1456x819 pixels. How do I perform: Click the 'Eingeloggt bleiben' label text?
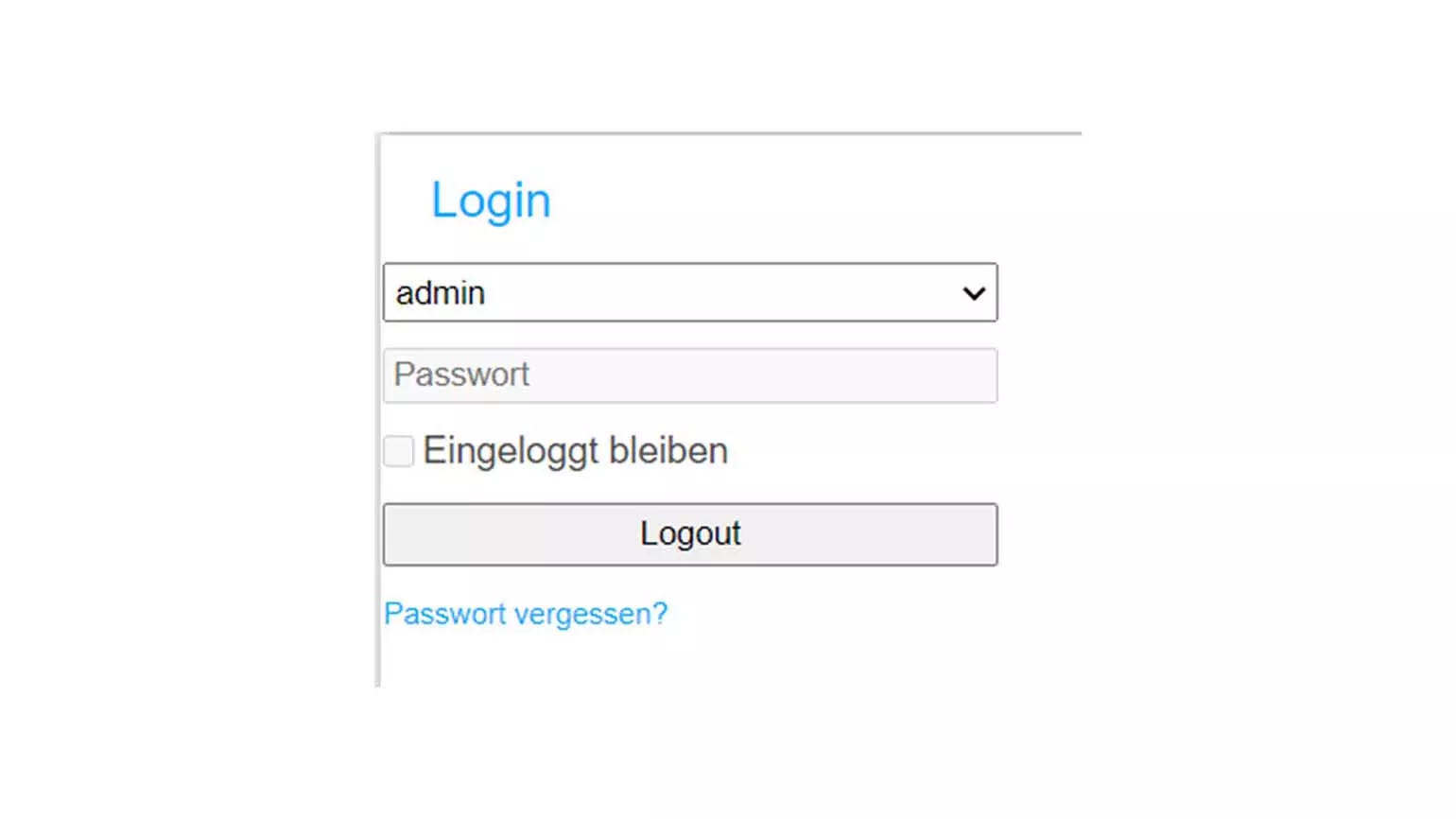click(575, 451)
